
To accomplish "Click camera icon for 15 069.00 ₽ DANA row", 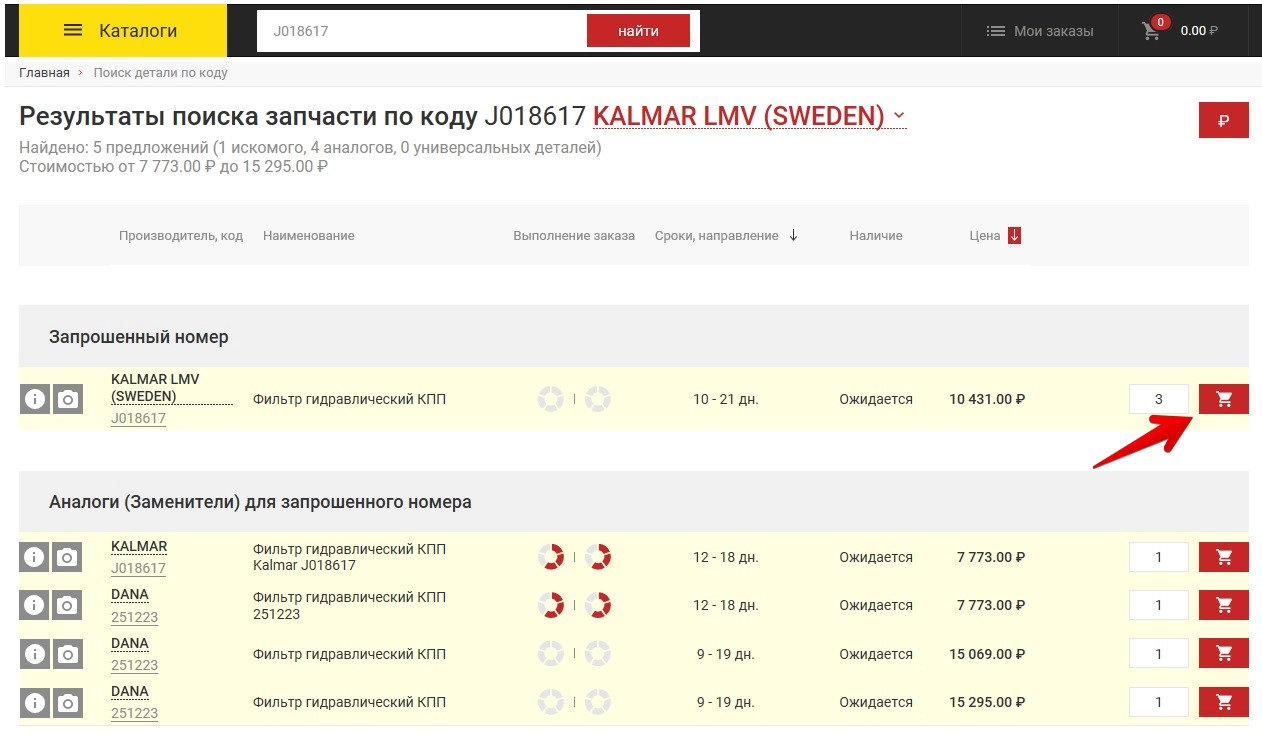I will pos(67,654).
